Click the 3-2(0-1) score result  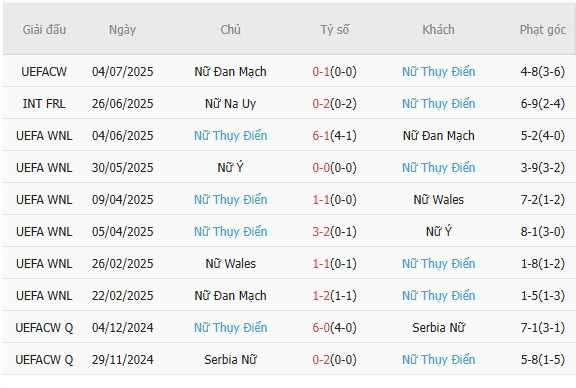334,231
